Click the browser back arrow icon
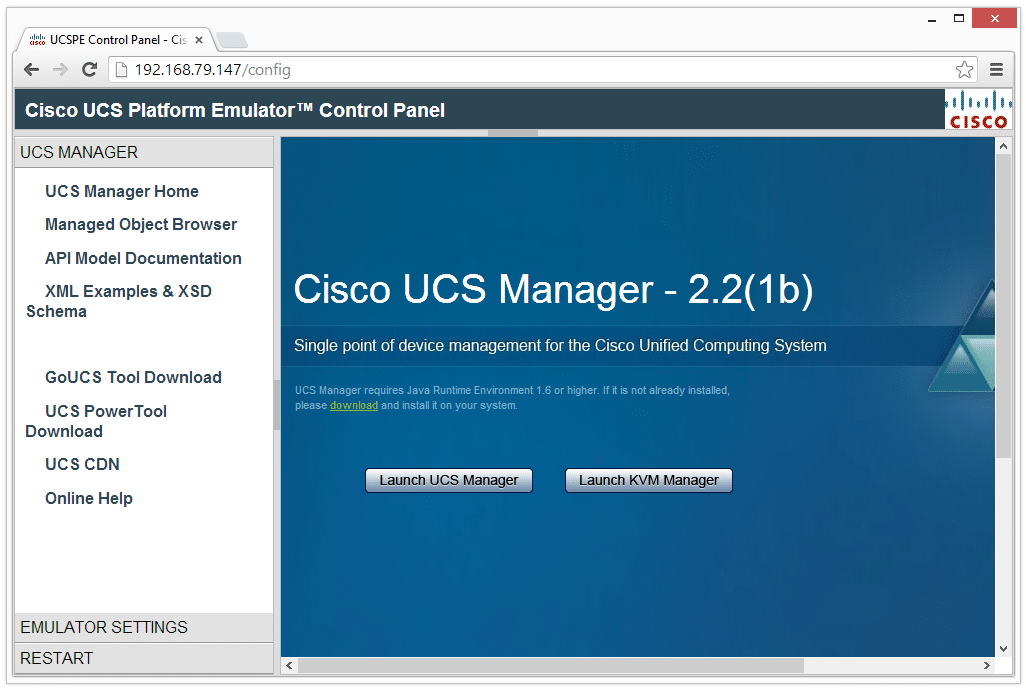Screen dimensions: 1026x692 click(x=31, y=69)
